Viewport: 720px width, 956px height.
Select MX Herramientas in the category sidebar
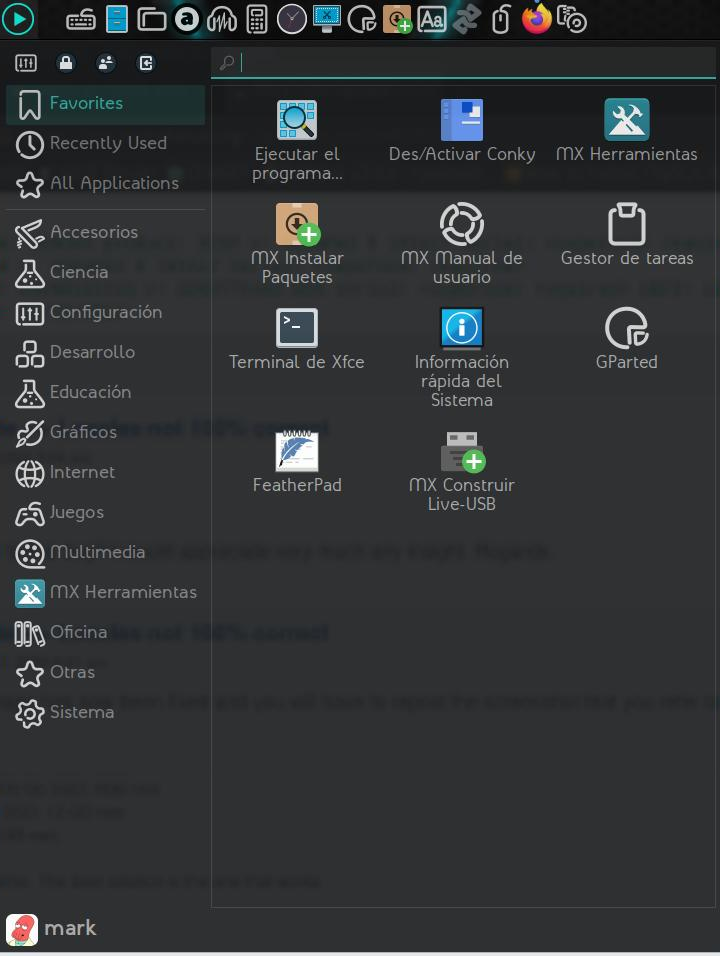(x=105, y=593)
